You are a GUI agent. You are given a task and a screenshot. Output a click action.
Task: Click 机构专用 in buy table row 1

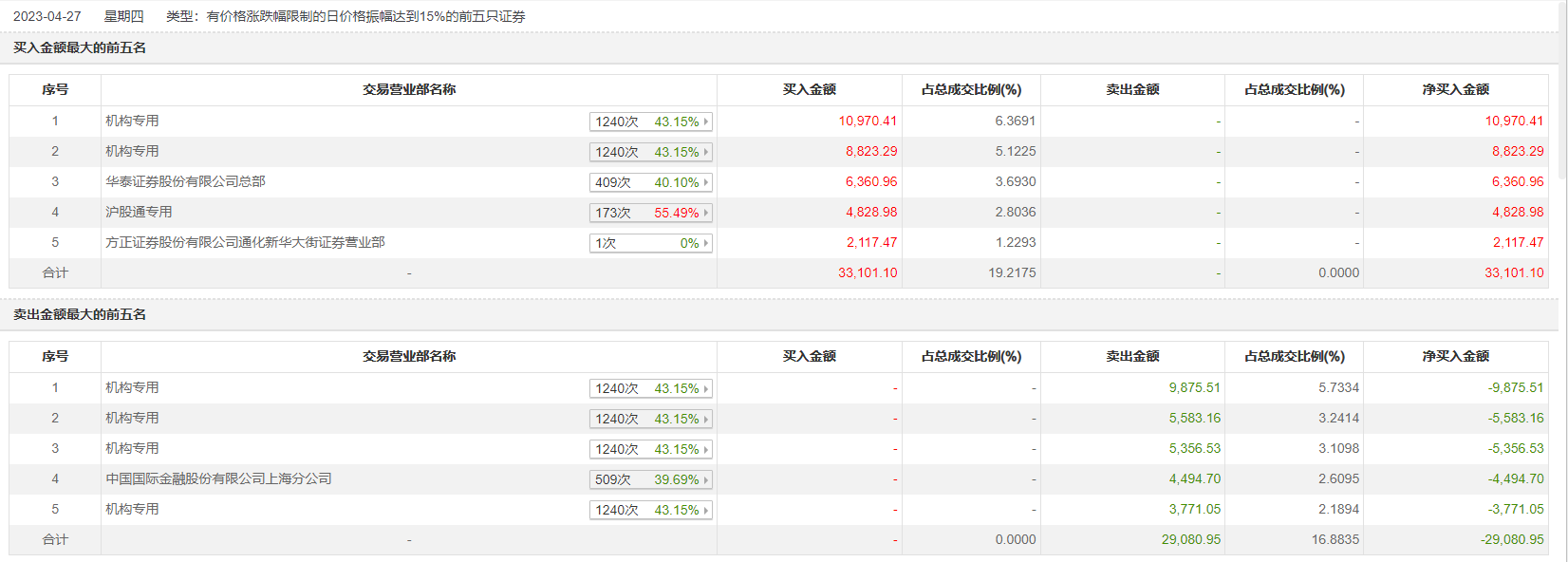(132, 121)
